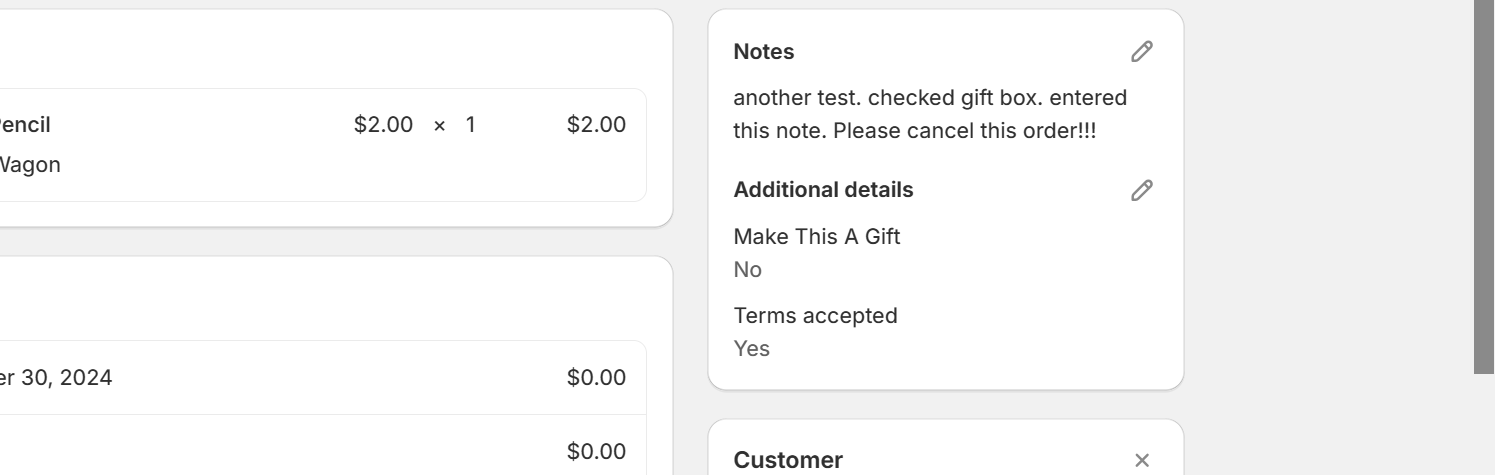Click the No value under Make This A Gift

[748, 270]
